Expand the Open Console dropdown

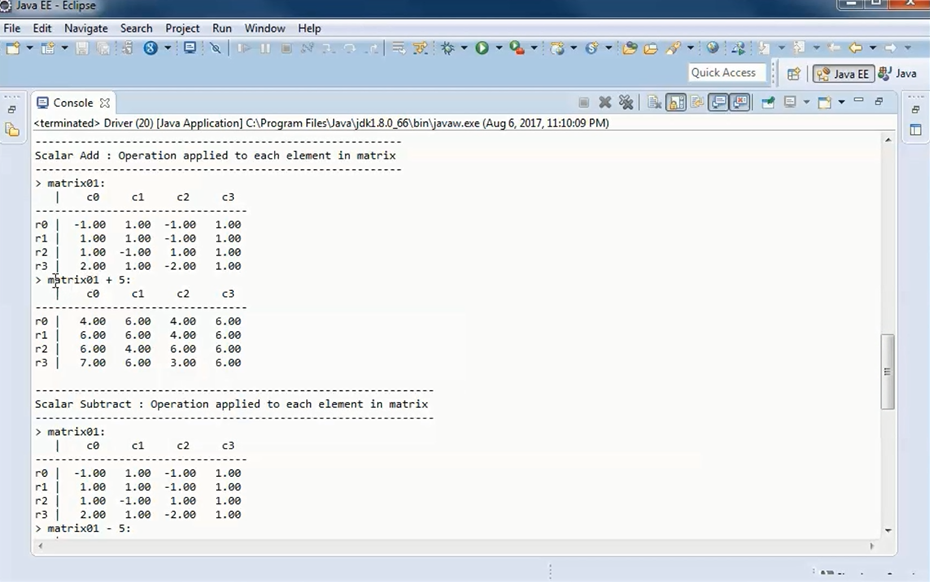tap(841, 102)
